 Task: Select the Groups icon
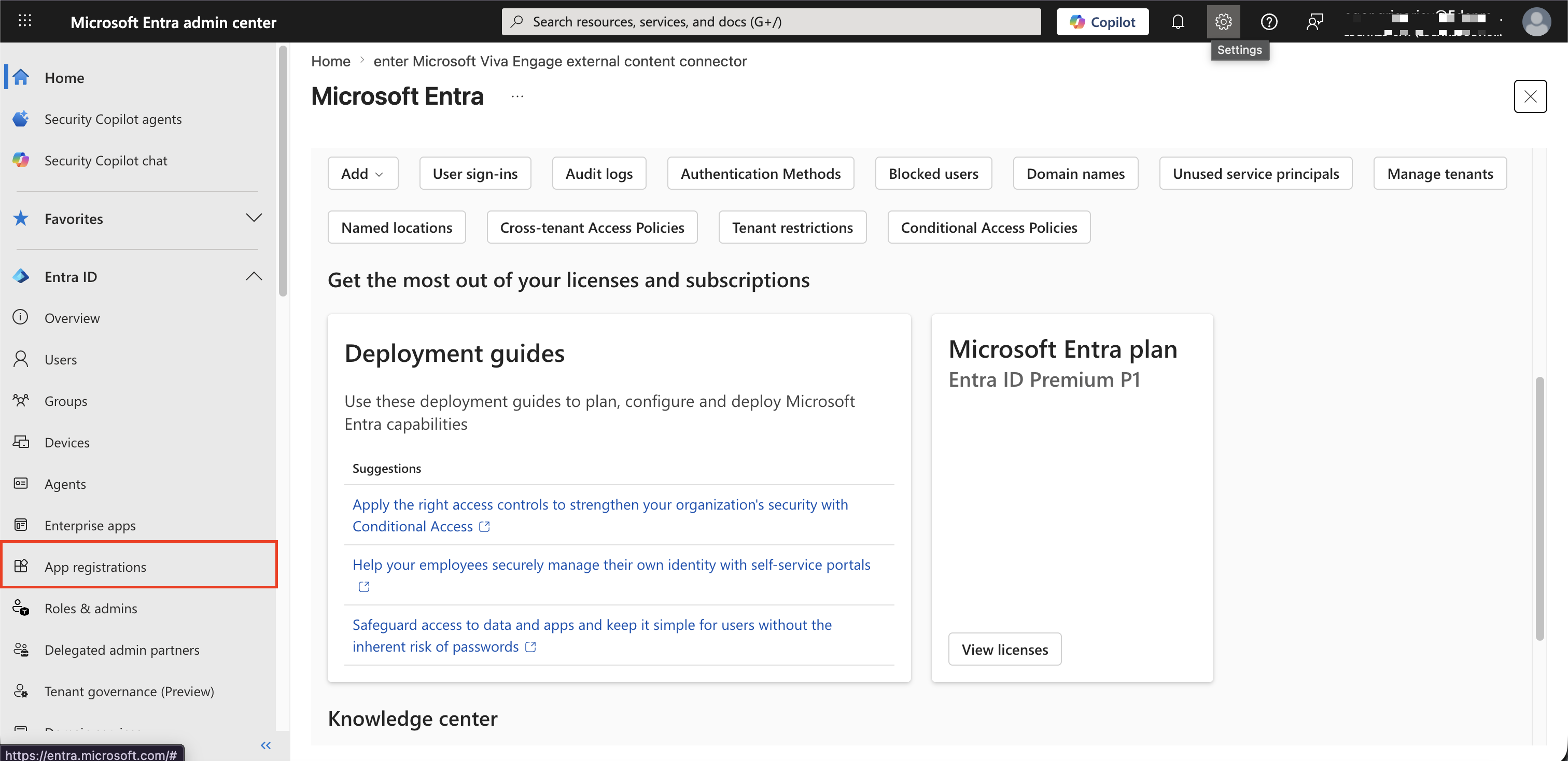pyautogui.click(x=21, y=400)
